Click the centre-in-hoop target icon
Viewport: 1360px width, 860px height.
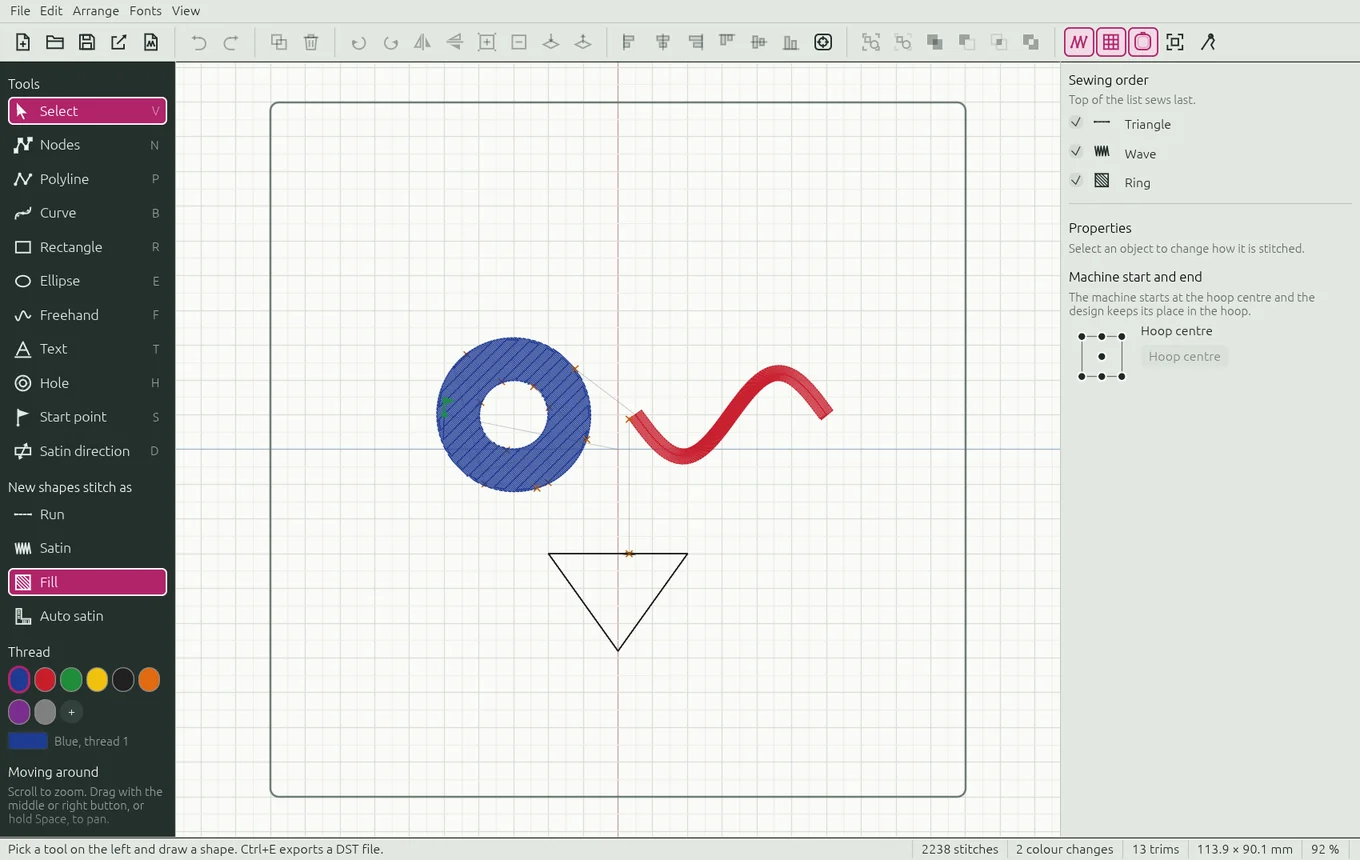click(x=823, y=42)
